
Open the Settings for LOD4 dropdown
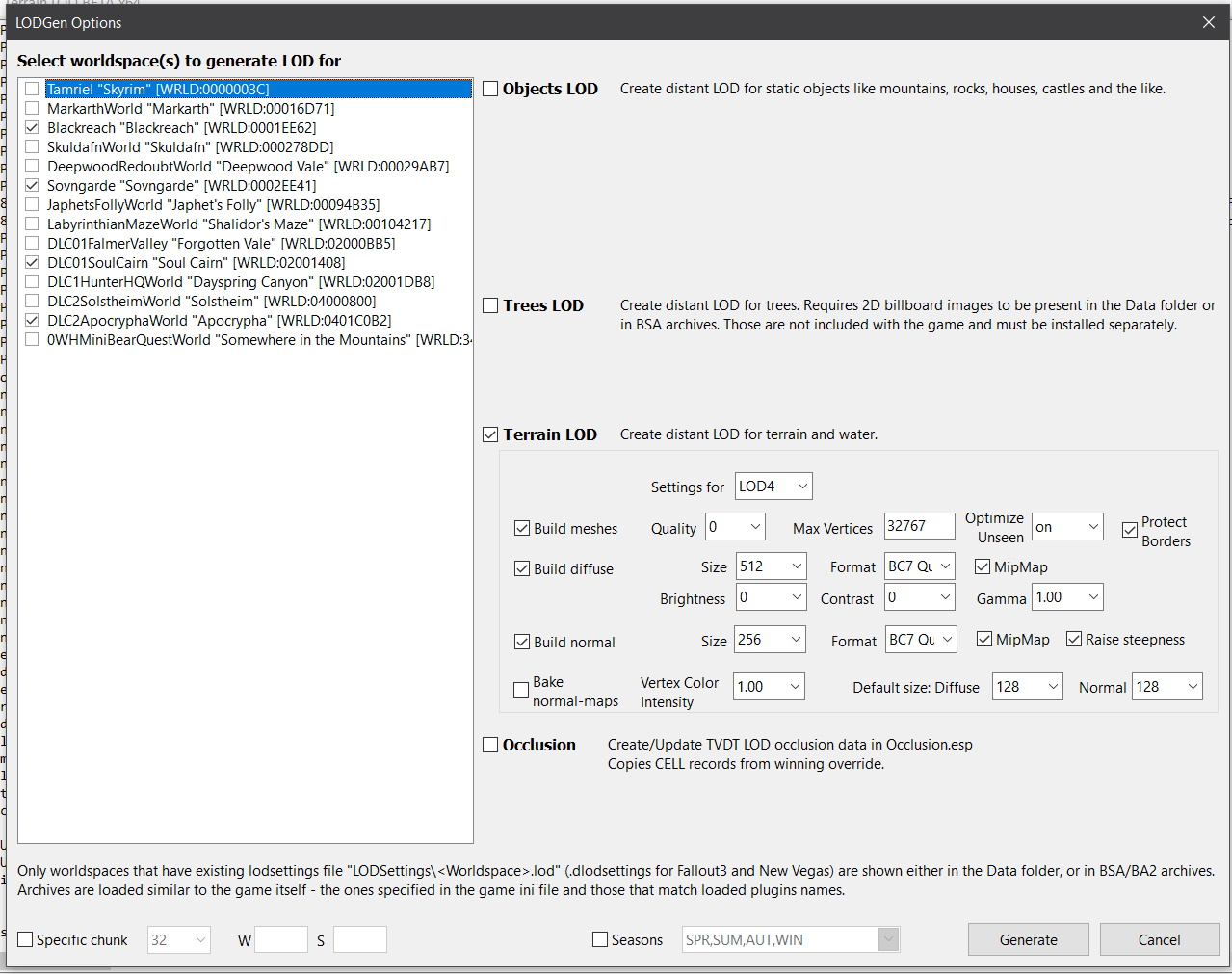773,487
